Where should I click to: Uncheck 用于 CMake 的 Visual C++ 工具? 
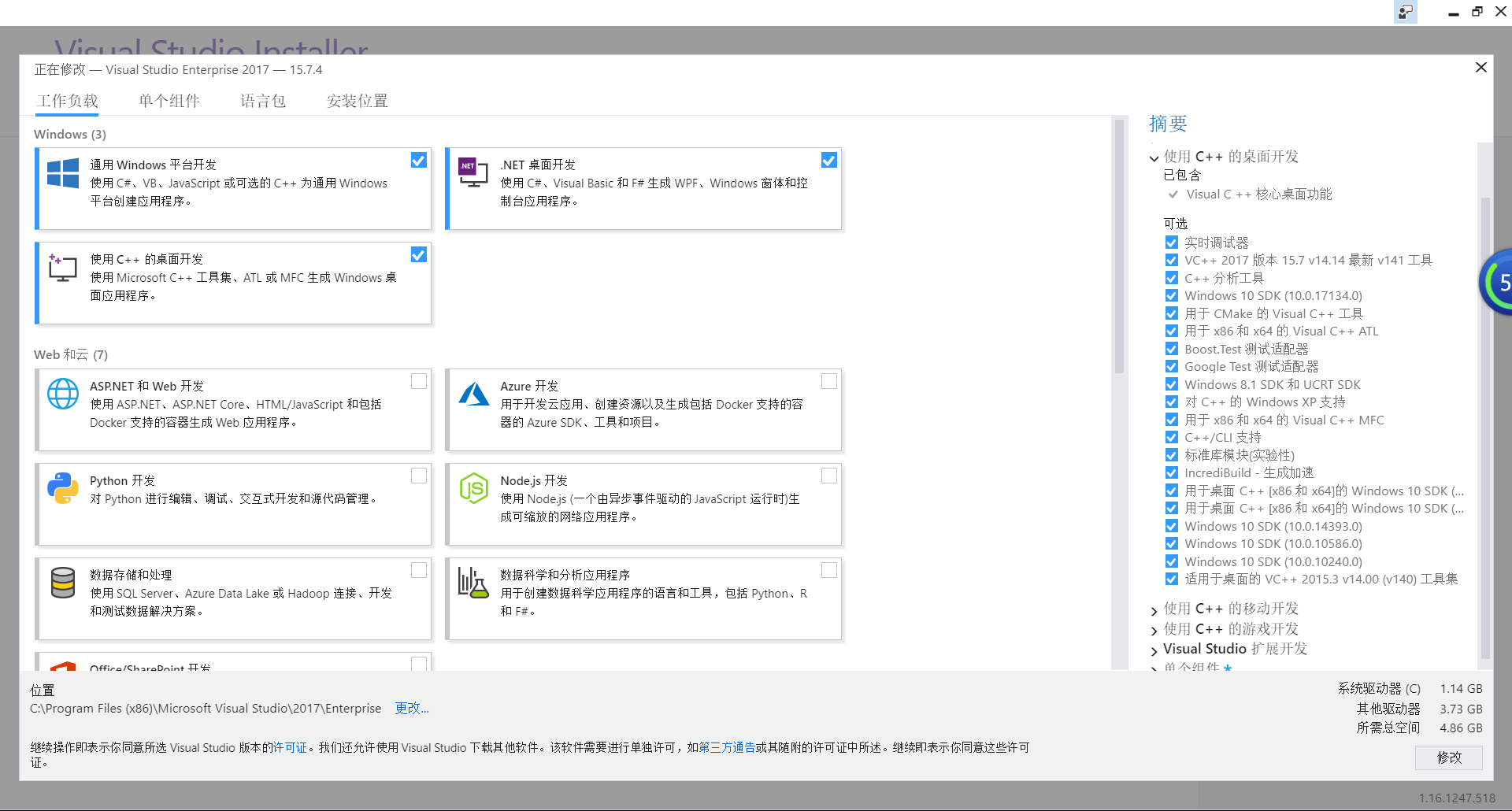pyautogui.click(x=1172, y=313)
